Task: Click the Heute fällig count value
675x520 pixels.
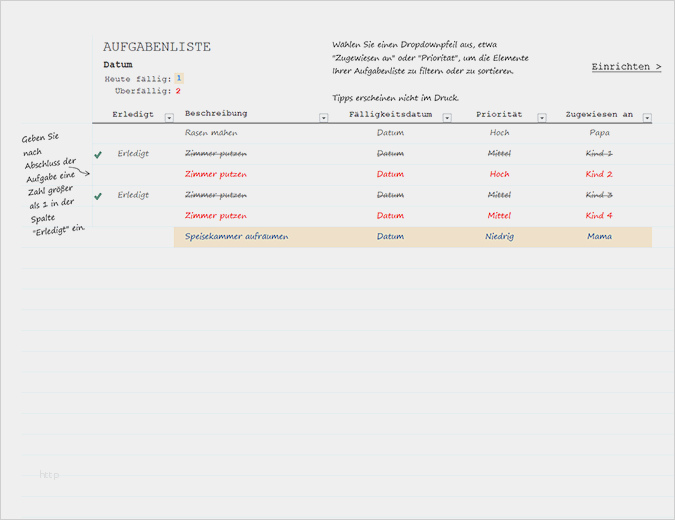Action: [178, 78]
